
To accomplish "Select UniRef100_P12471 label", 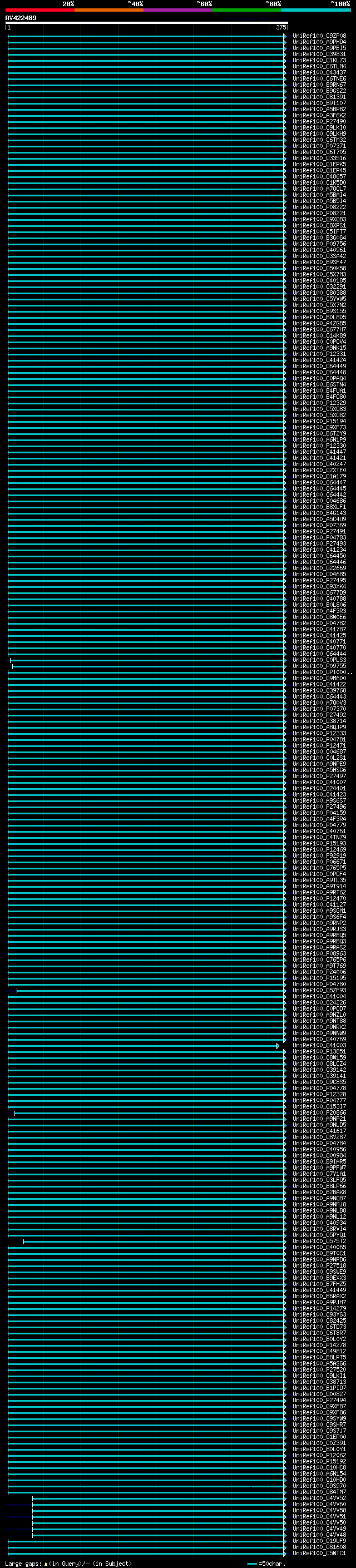I will (319, 746).
